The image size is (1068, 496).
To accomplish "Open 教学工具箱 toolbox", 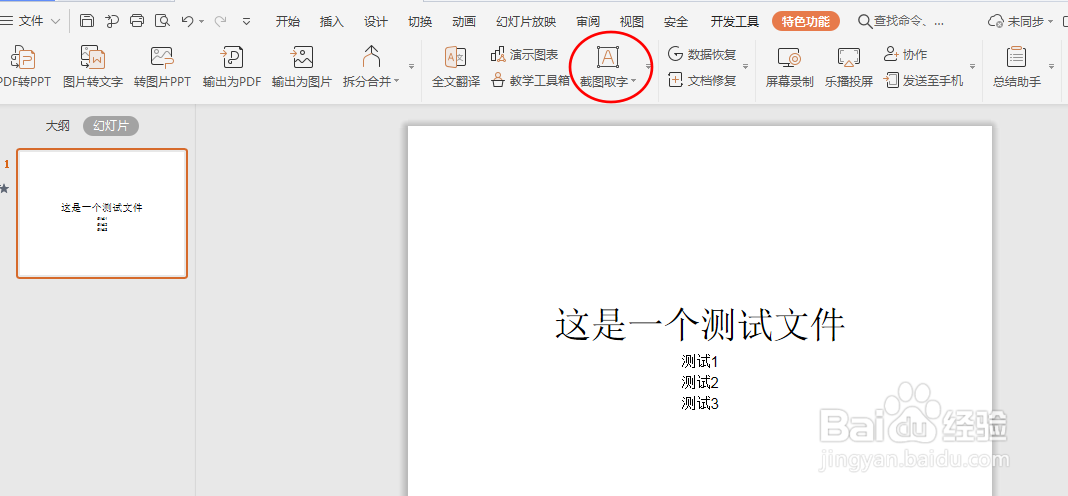I will [x=530, y=80].
